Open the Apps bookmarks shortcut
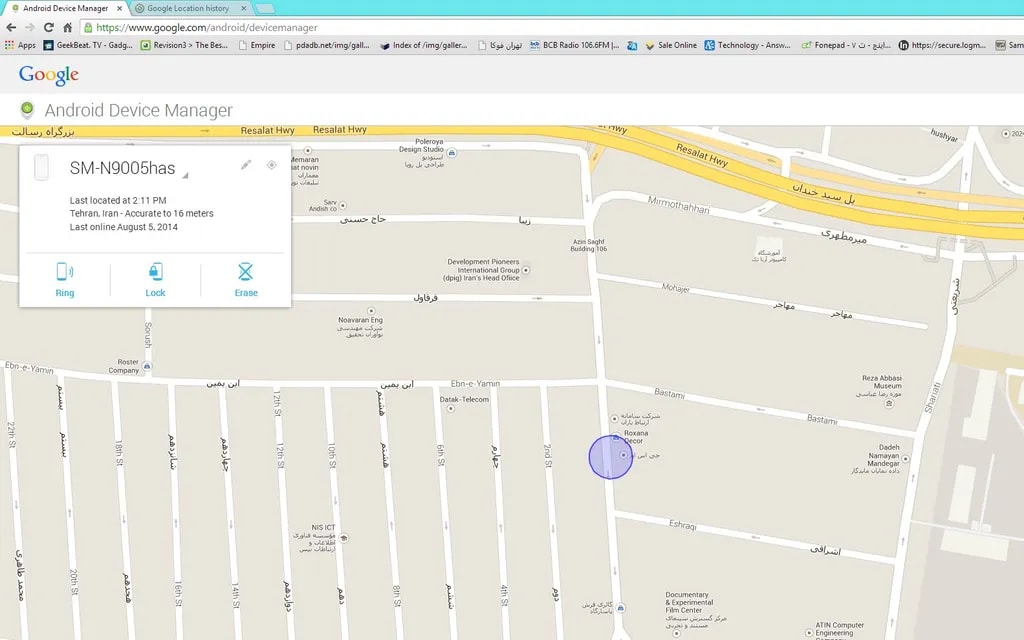Screen dimensions: 1024x640 [20, 45]
